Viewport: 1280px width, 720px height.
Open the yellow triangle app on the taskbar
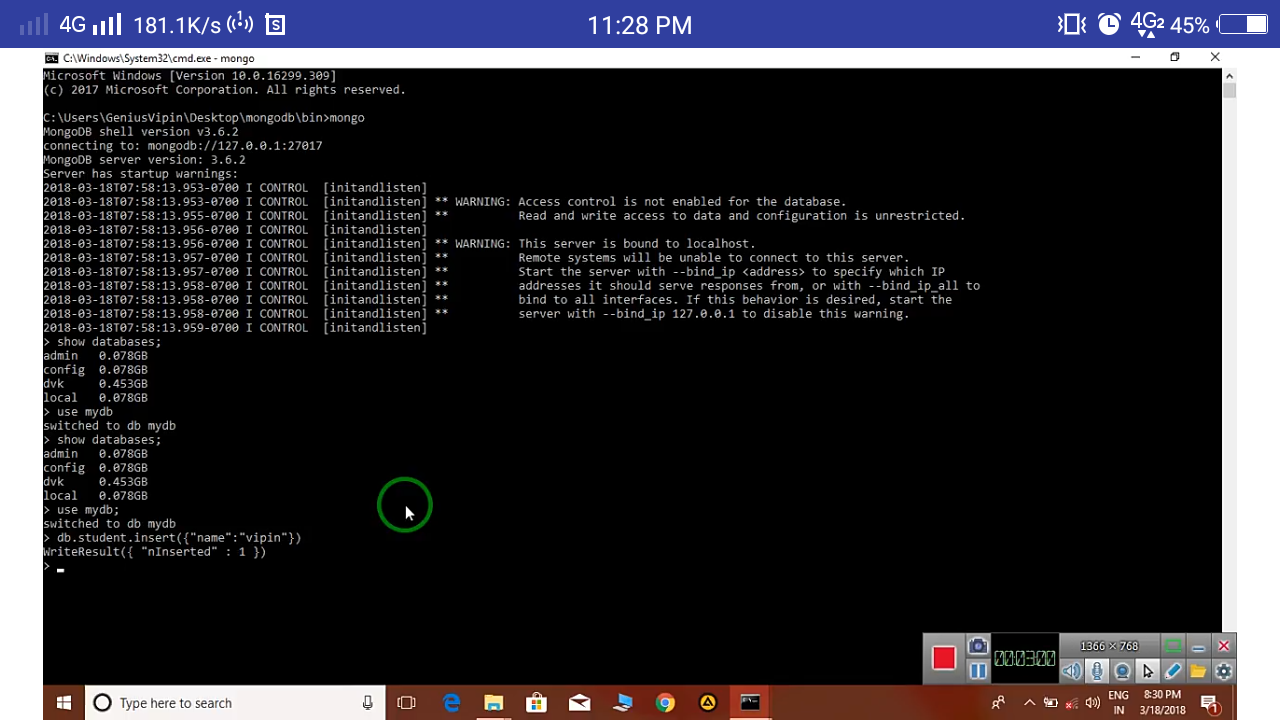[708, 703]
